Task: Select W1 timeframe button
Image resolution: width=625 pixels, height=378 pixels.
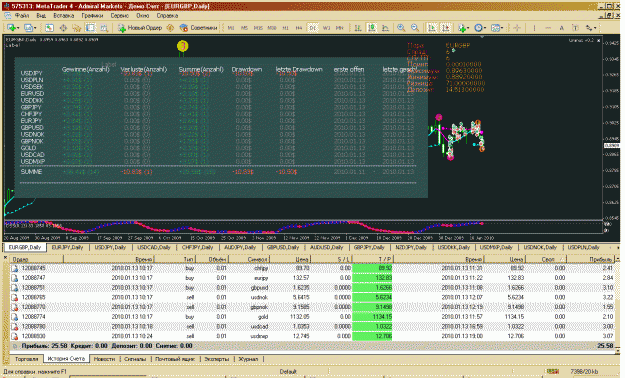Action: click(x=326, y=28)
